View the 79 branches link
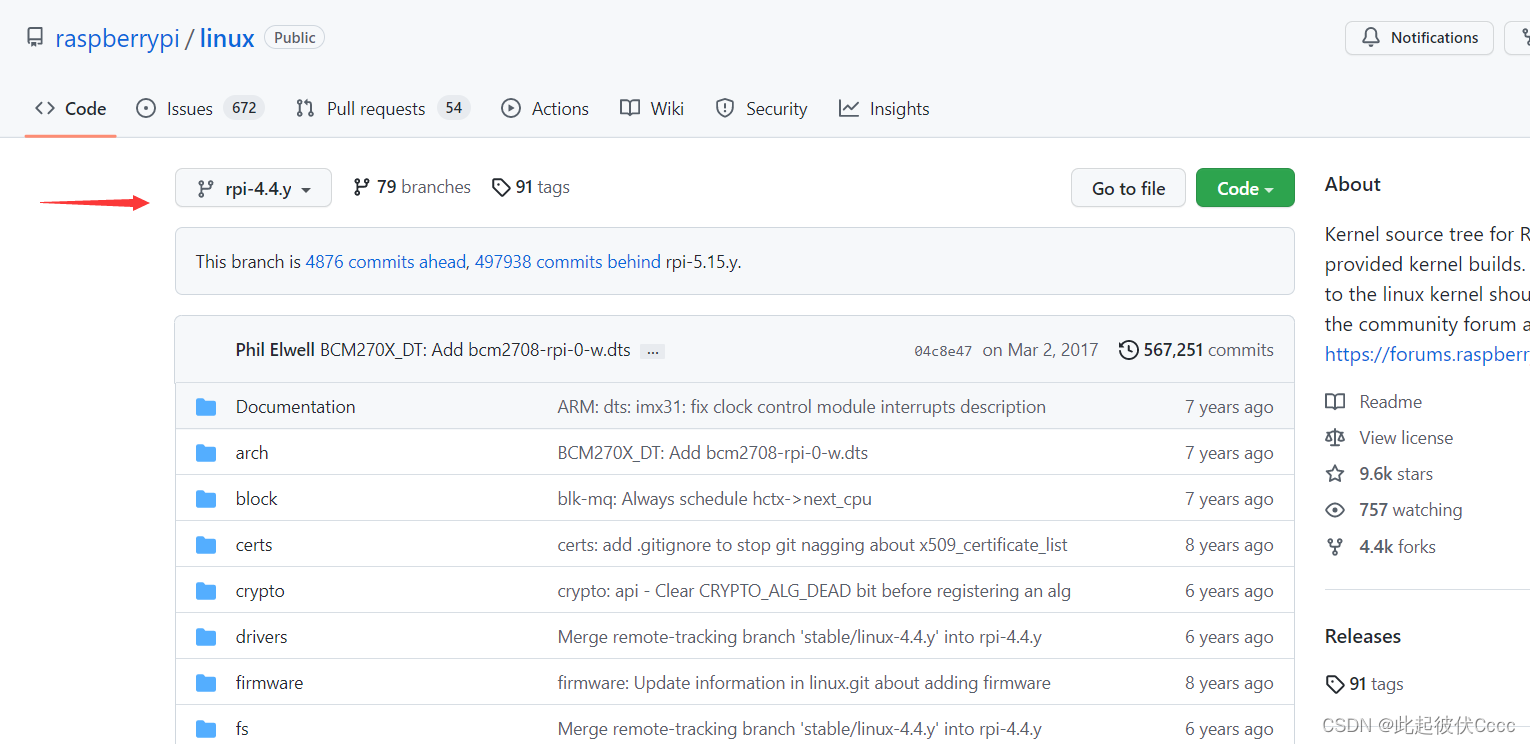Viewport: 1530px width, 744px height. coord(412,187)
